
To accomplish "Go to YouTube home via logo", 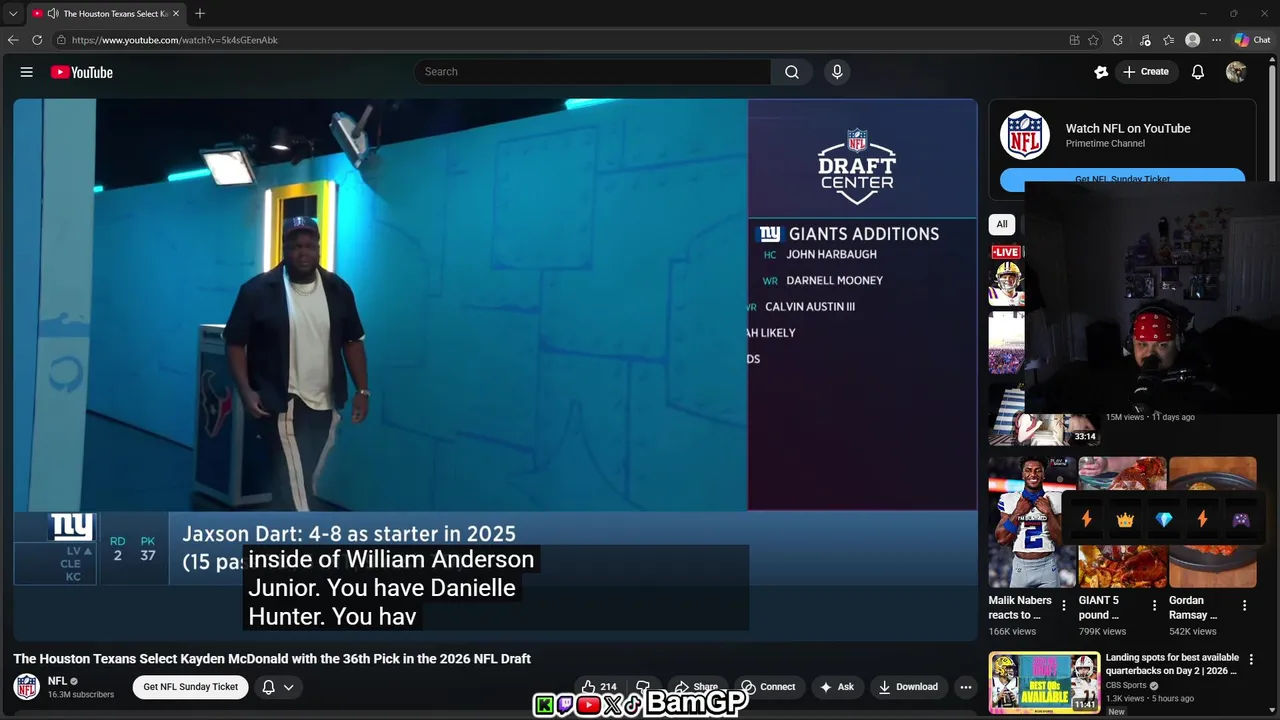I will pos(82,72).
